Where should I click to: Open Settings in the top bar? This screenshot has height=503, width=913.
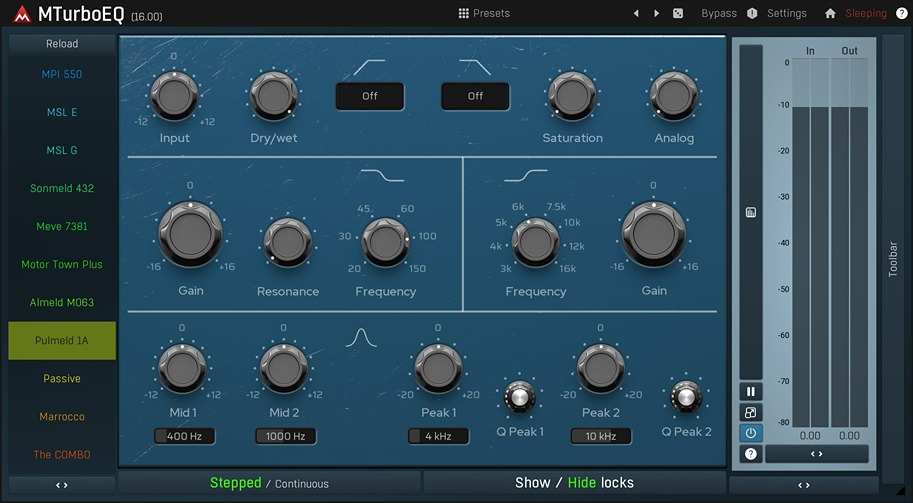click(x=786, y=14)
